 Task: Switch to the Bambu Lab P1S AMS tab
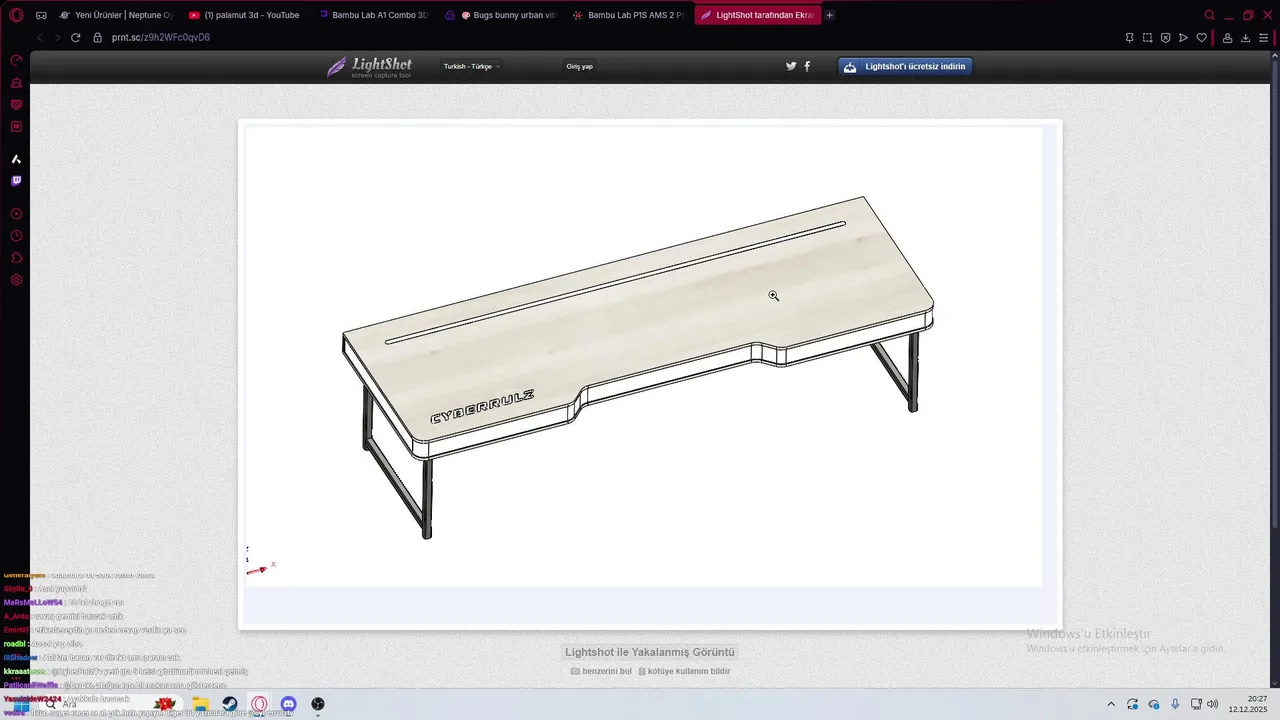629,15
